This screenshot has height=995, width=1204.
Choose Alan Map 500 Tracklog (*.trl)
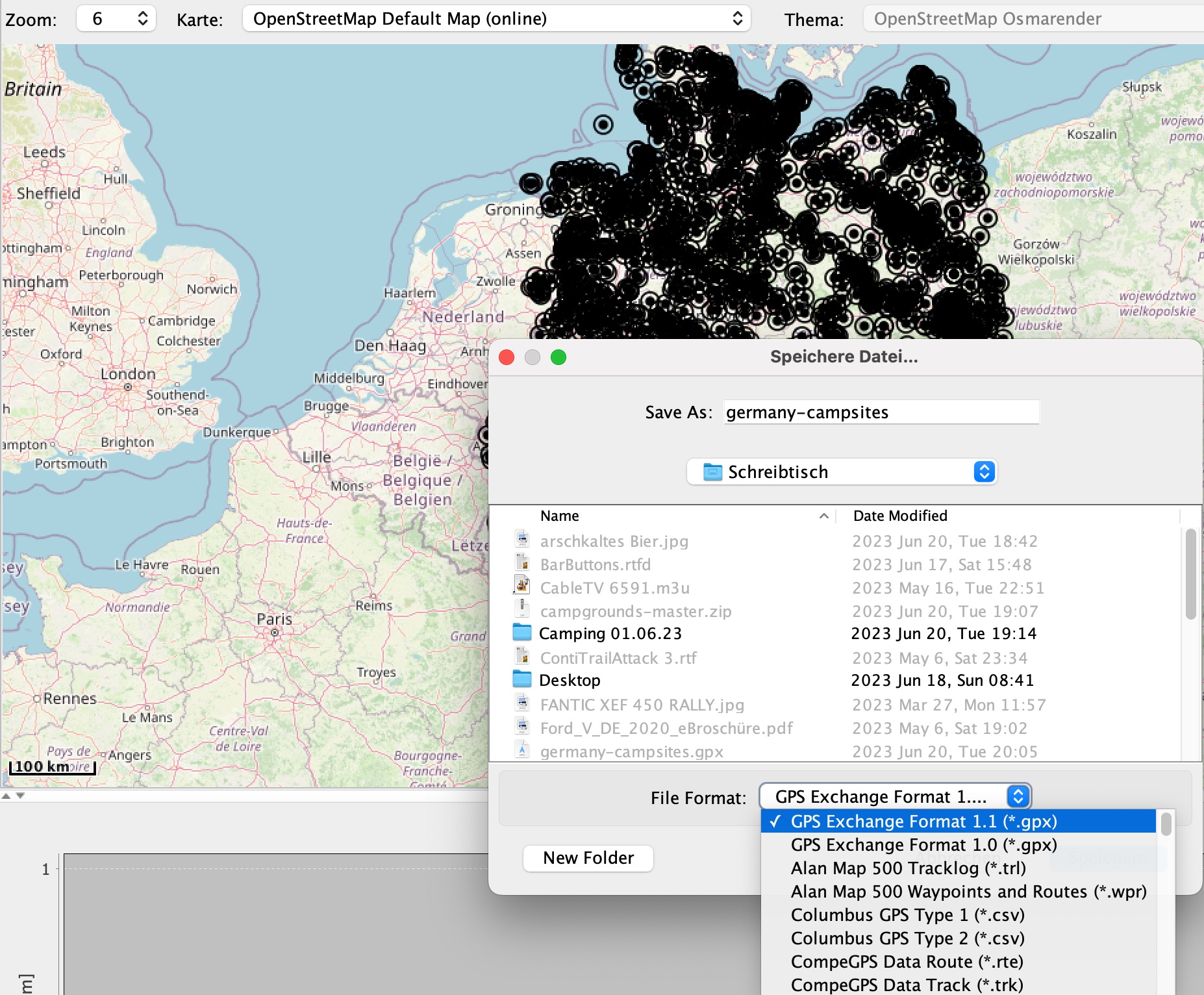tap(908, 868)
